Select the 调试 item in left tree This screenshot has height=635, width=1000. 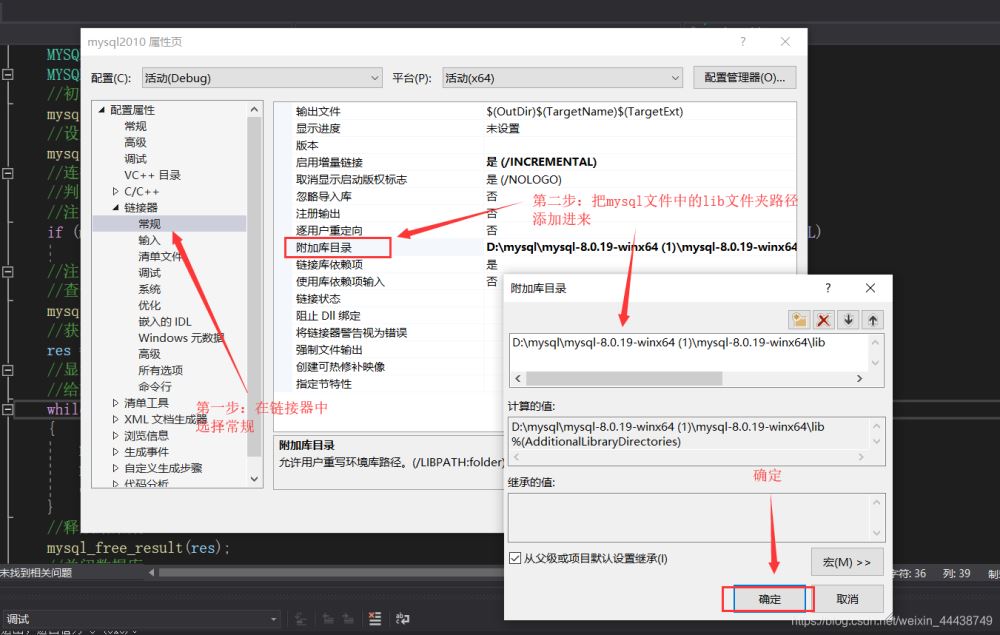pos(137,159)
